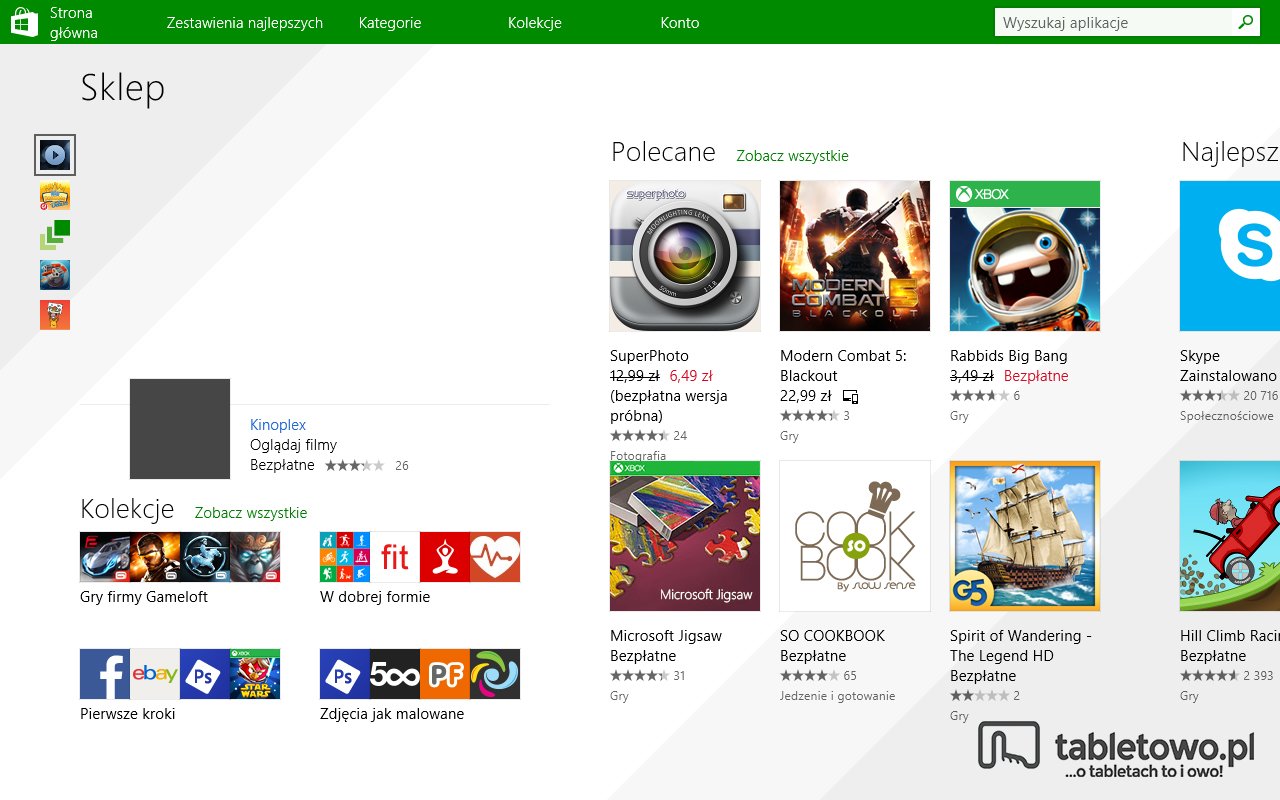Click the search magnifier icon
This screenshot has height=800, width=1280.
pyautogui.click(x=1245, y=22)
